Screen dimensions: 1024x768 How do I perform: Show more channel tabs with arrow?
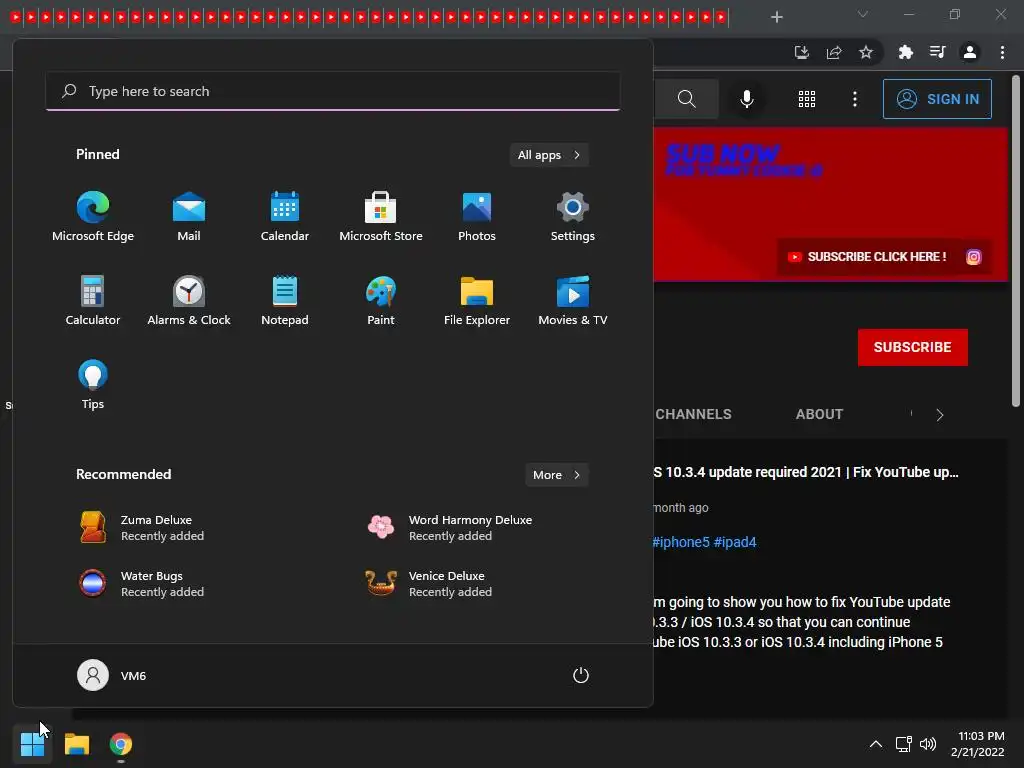pos(940,415)
